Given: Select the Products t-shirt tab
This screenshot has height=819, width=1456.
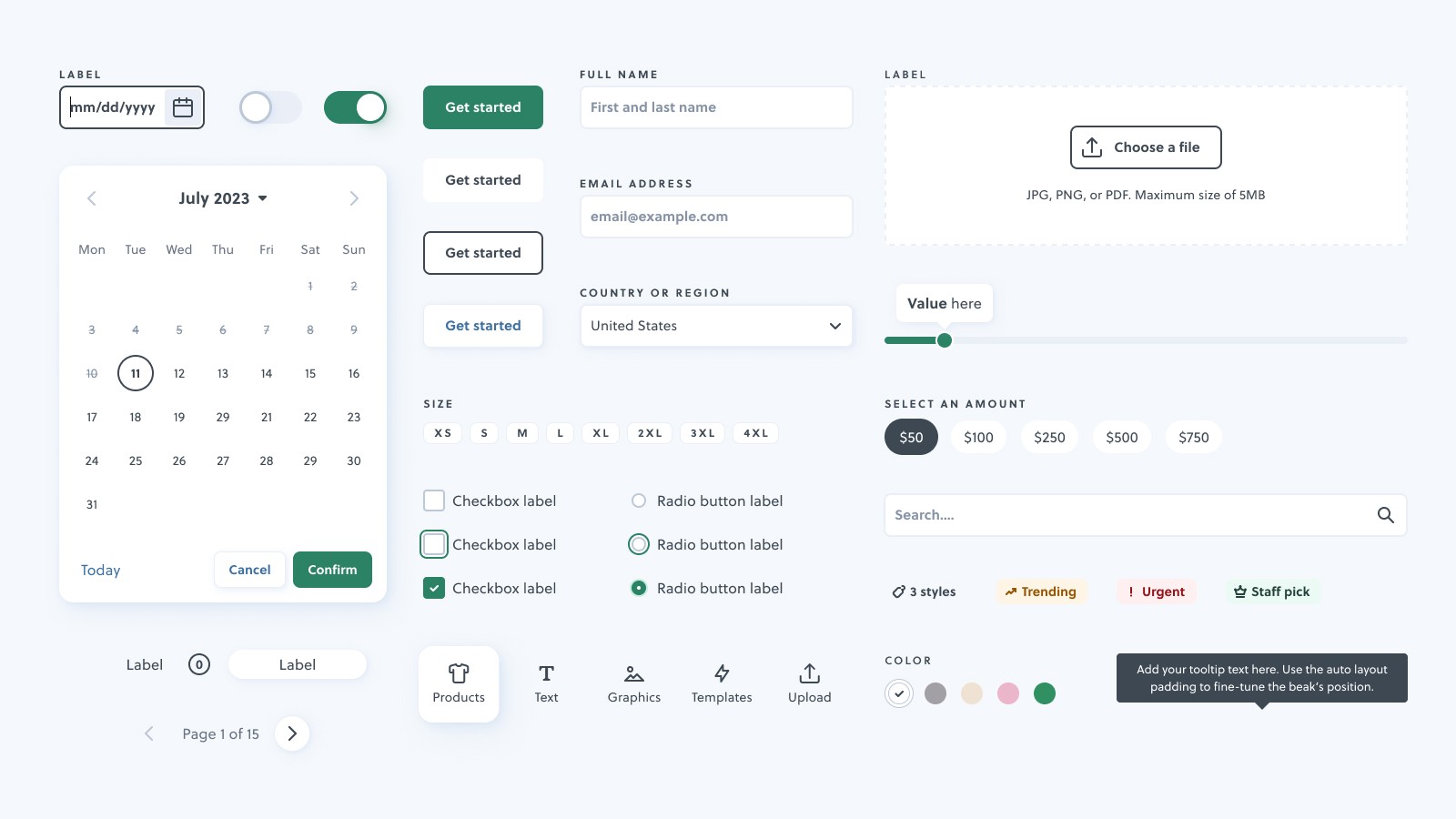Looking at the screenshot, I should tap(459, 684).
